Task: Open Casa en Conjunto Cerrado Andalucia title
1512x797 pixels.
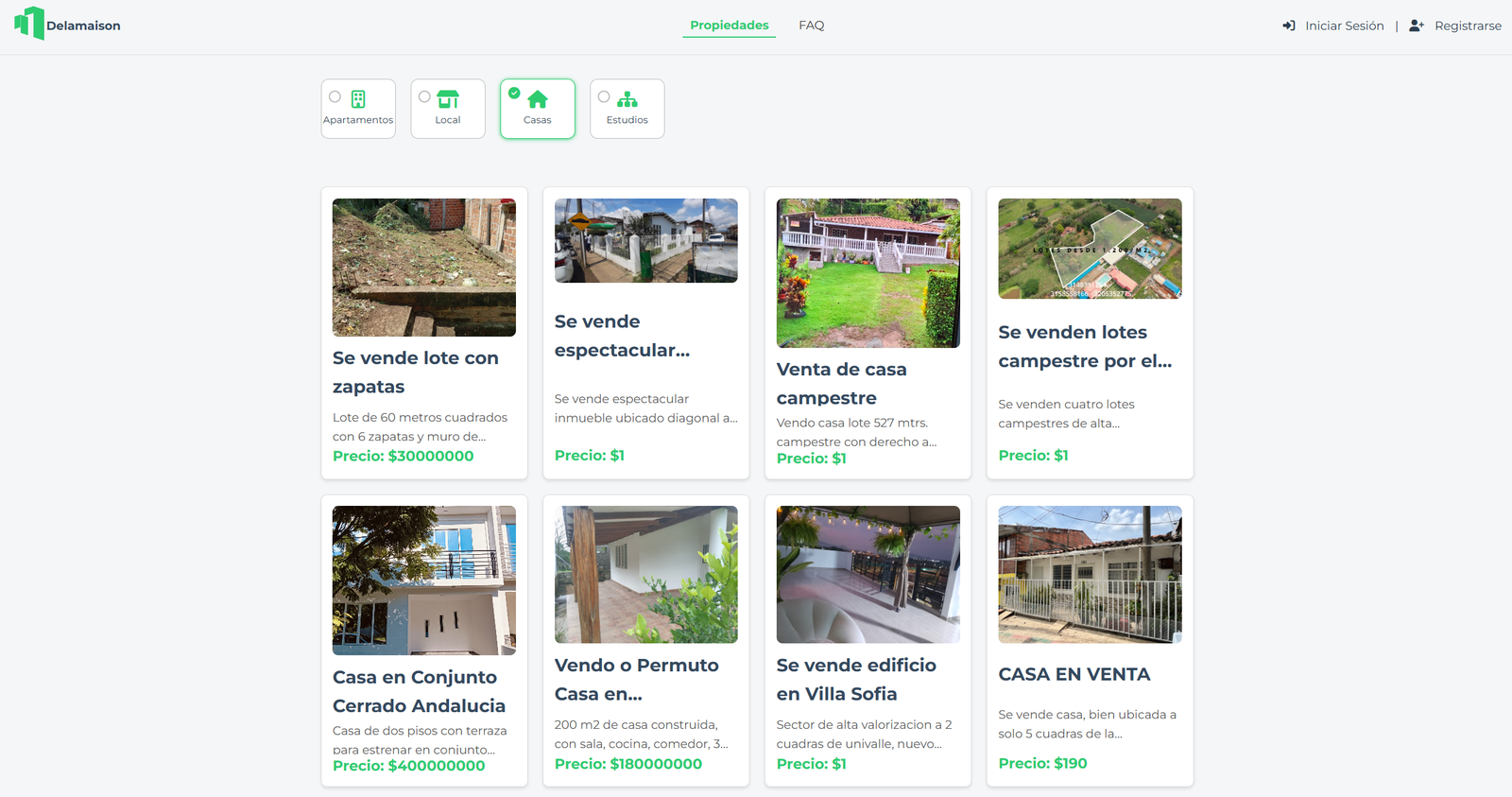Action: [x=420, y=691]
